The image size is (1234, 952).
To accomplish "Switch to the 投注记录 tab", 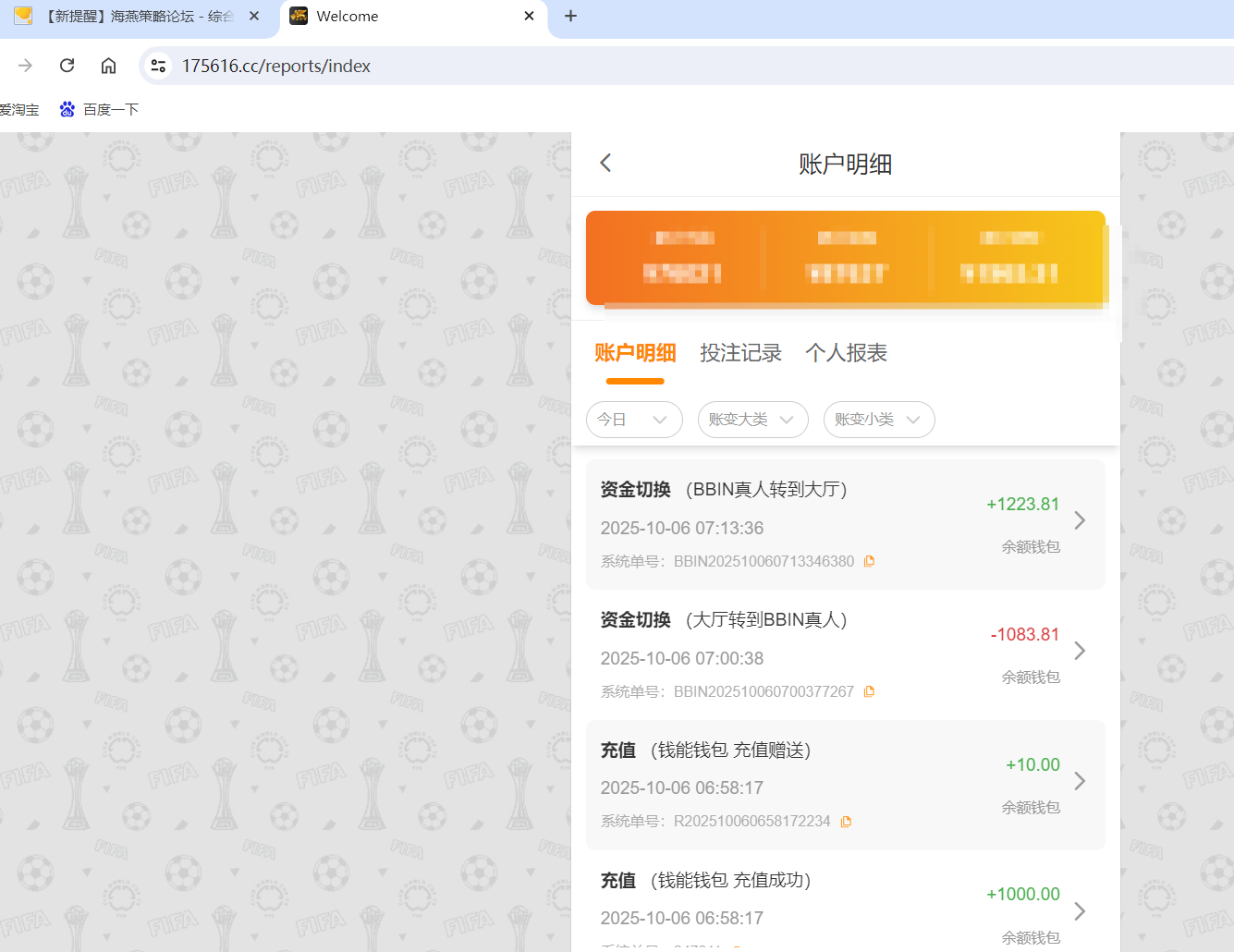I will click(x=740, y=353).
